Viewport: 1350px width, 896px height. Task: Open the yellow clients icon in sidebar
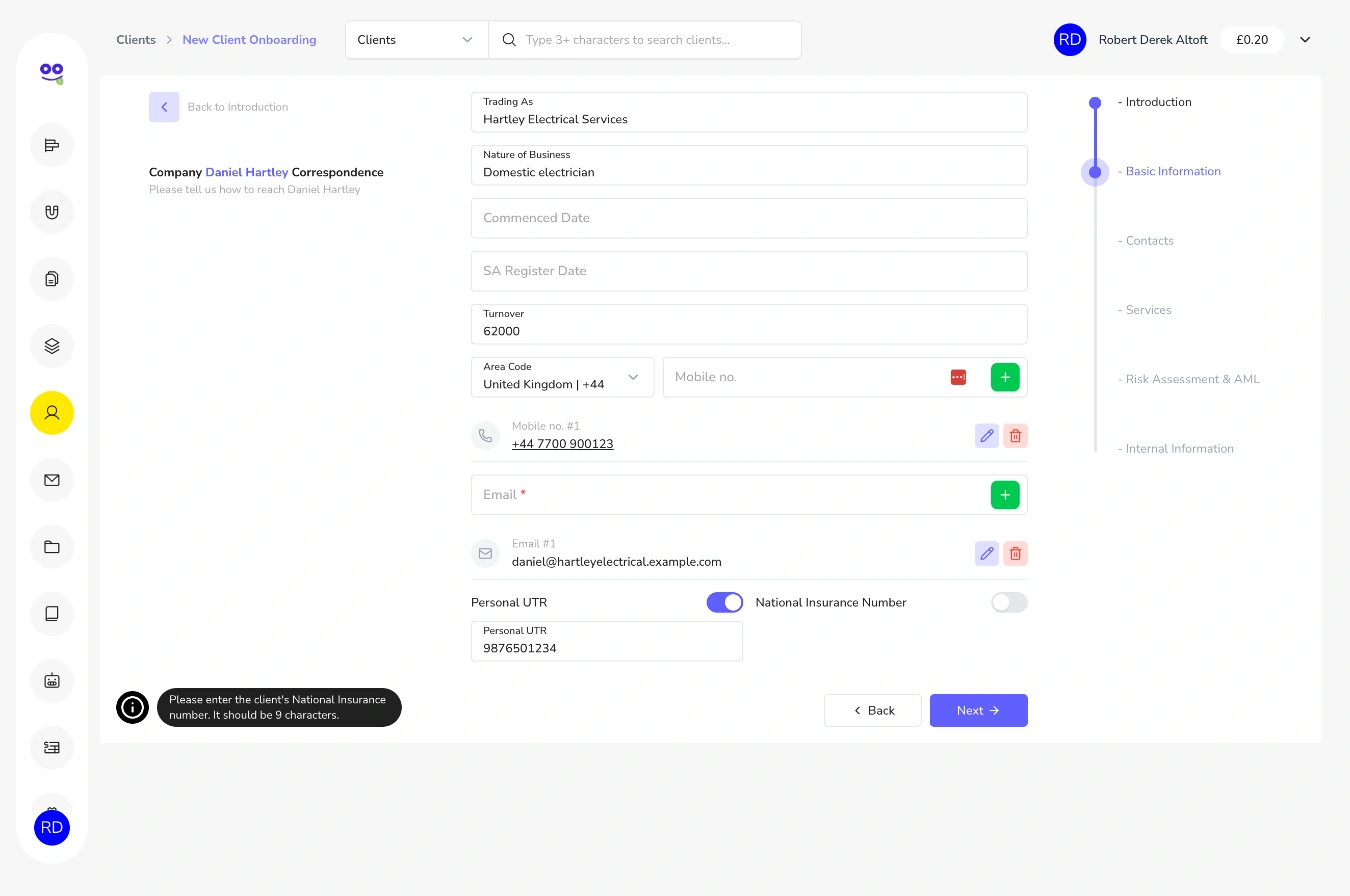click(52, 413)
